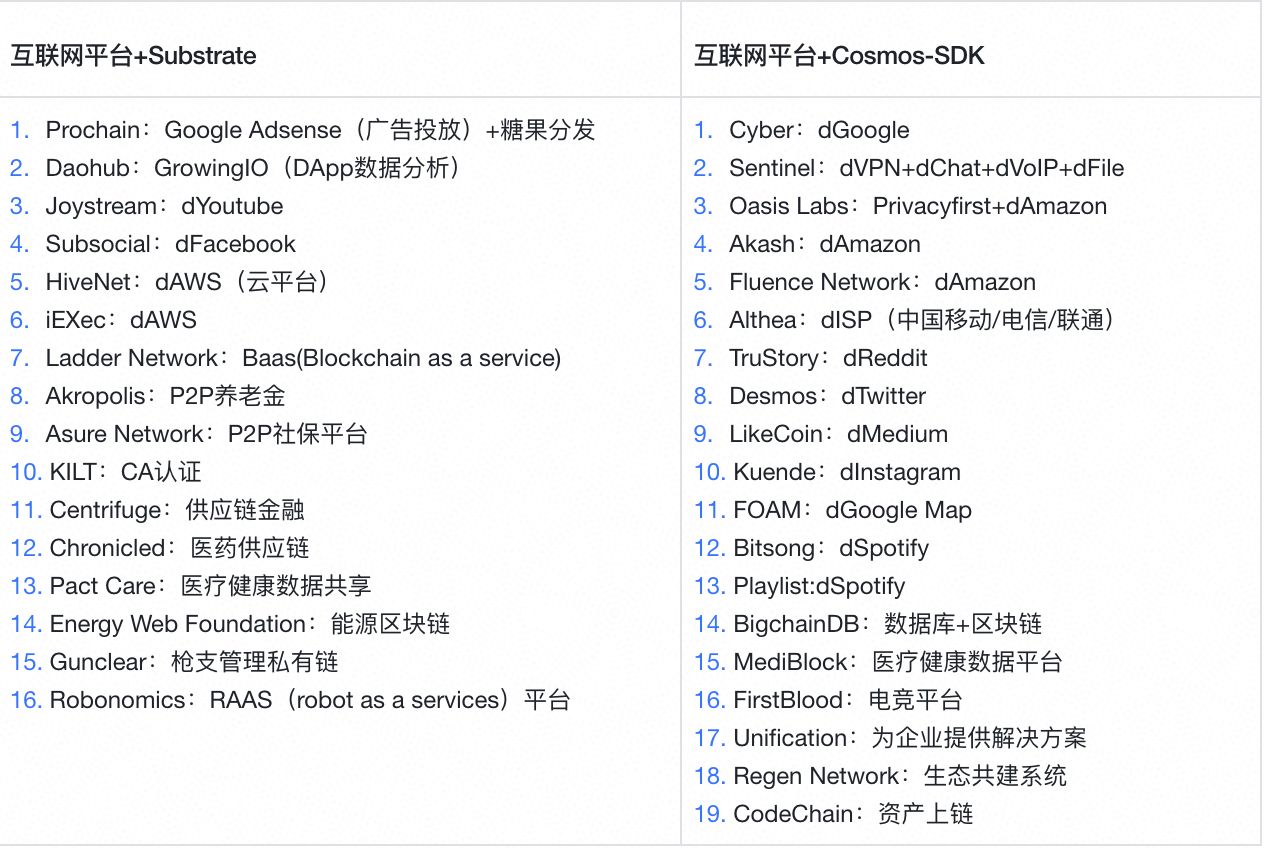Screen dimensions: 1264x848
Task: Click the Energy Web Foundation entry
Action: pos(250,624)
